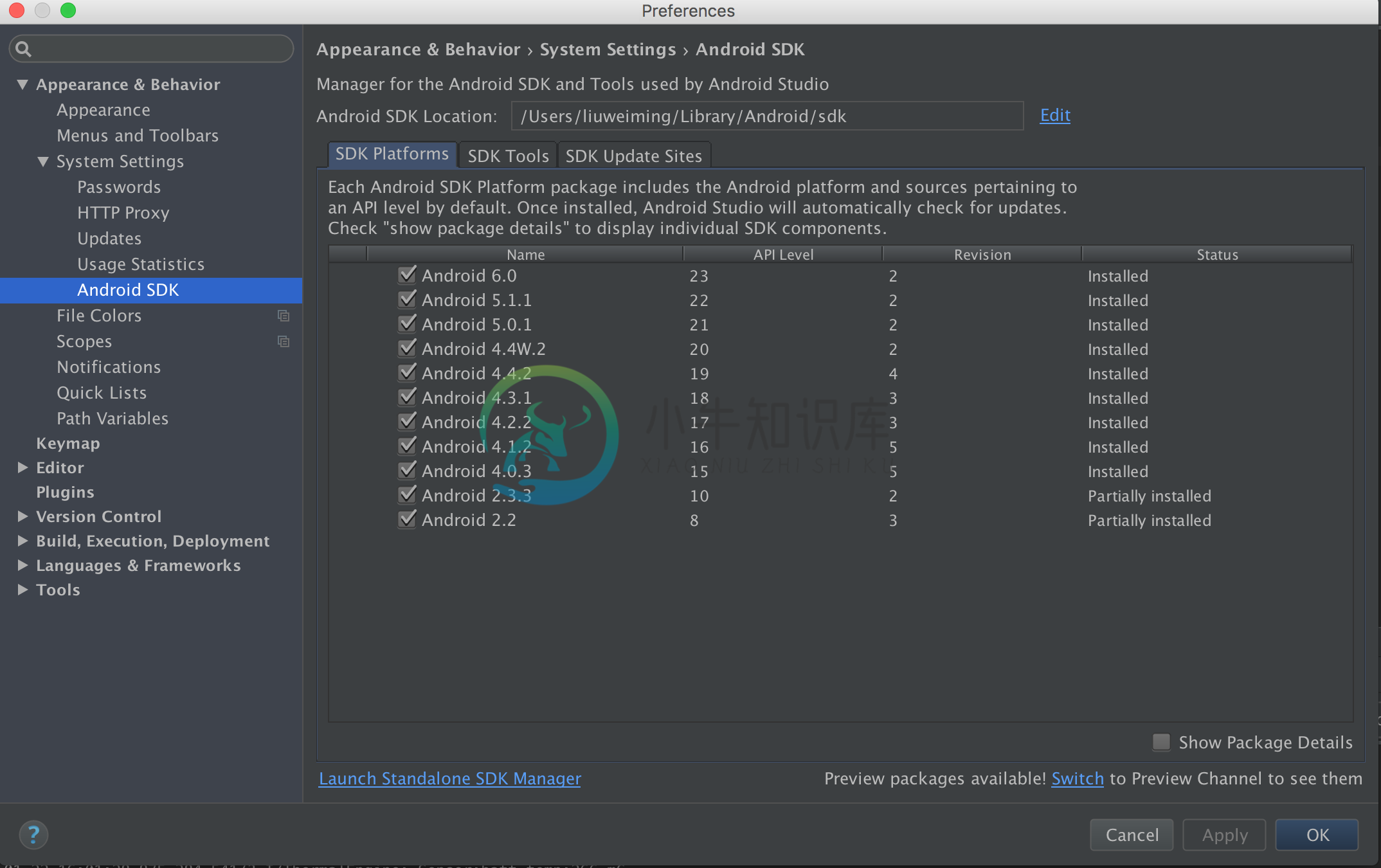Switch to the SDK Tools tab
Screen dimensions: 1381x868
click(x=508, y=156)
